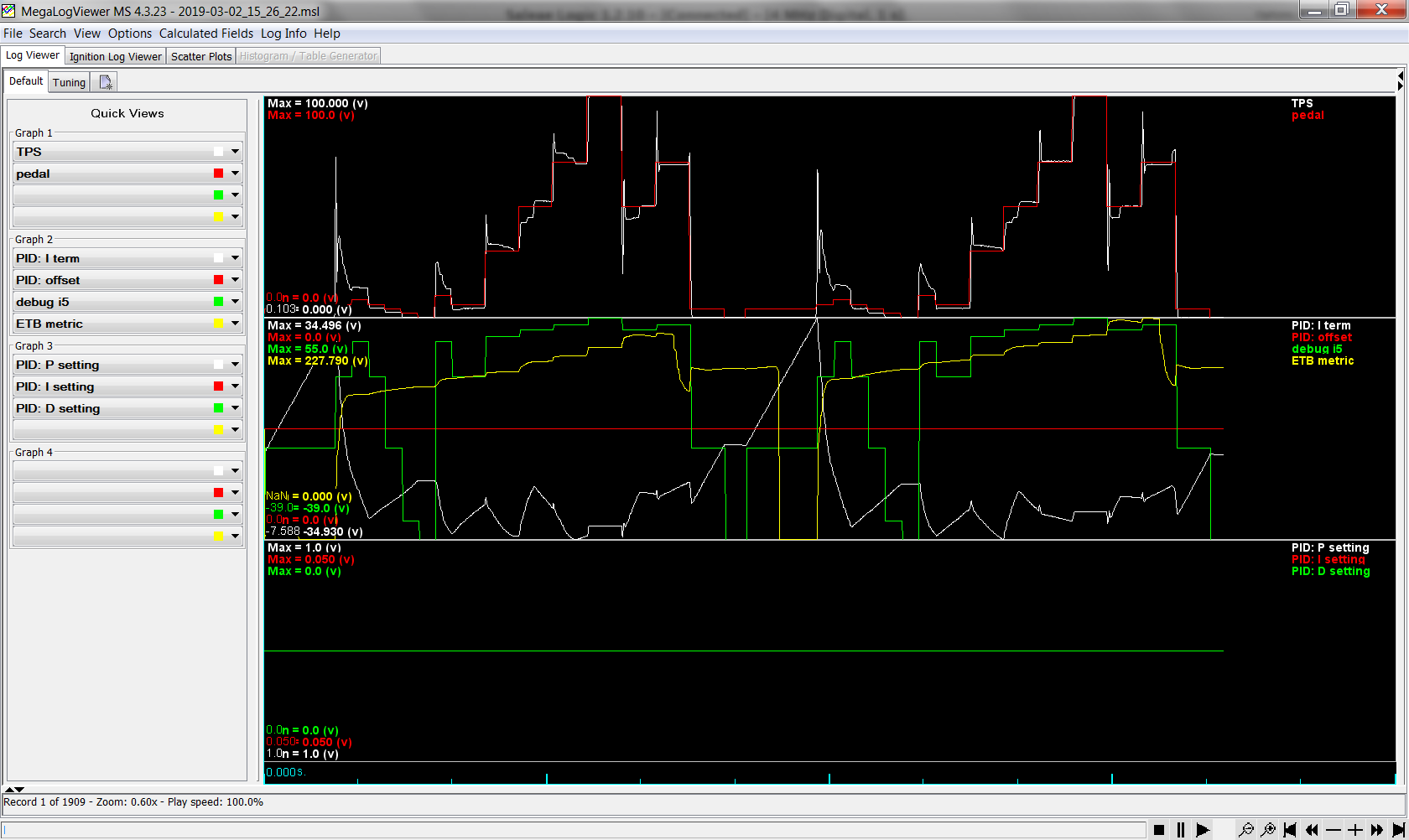Image resolution: width=1409 pixels, height=840 pixels.
Task: Open Graph 4 yellow-marked empty field dropdown
Action: tap(235, 537)
